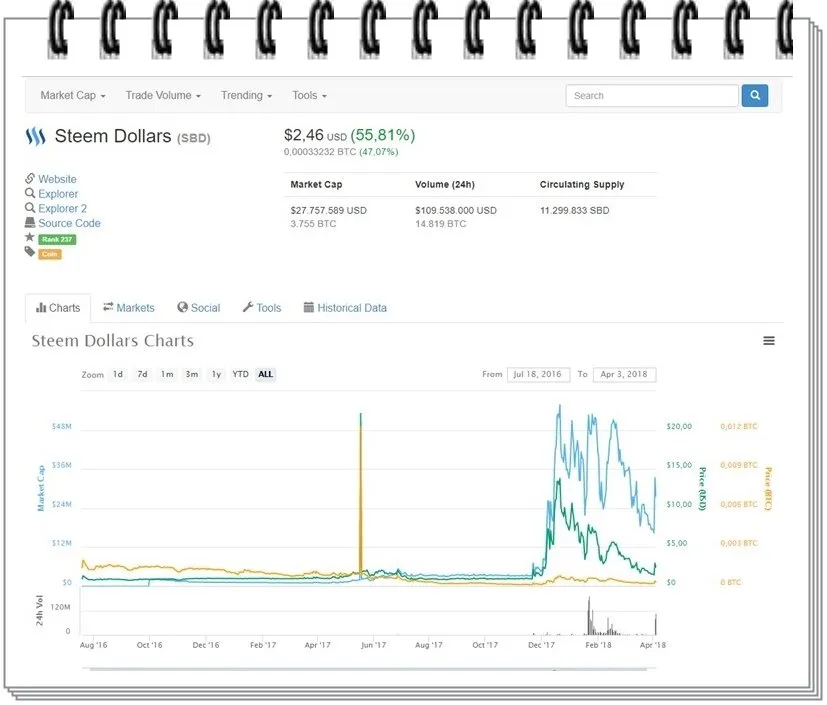Click the 0,00033232 BTC price text

[320, 152]
